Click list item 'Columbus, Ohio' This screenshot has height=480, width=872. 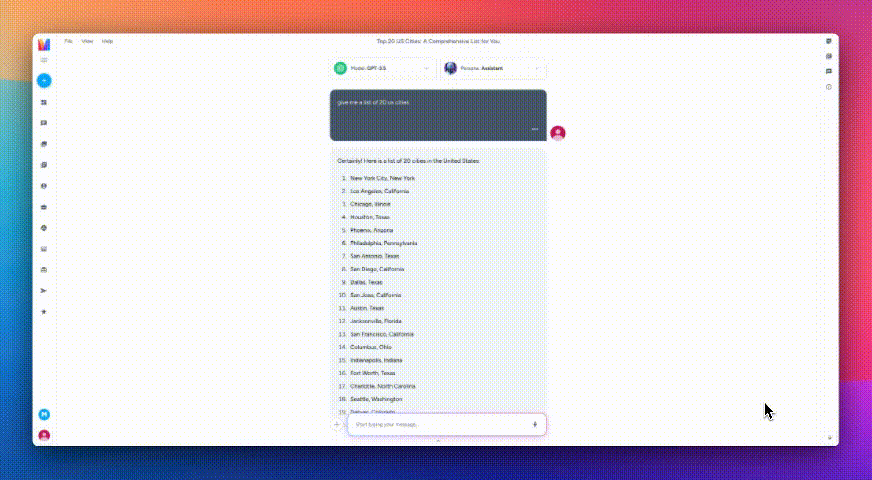point(371,347)
